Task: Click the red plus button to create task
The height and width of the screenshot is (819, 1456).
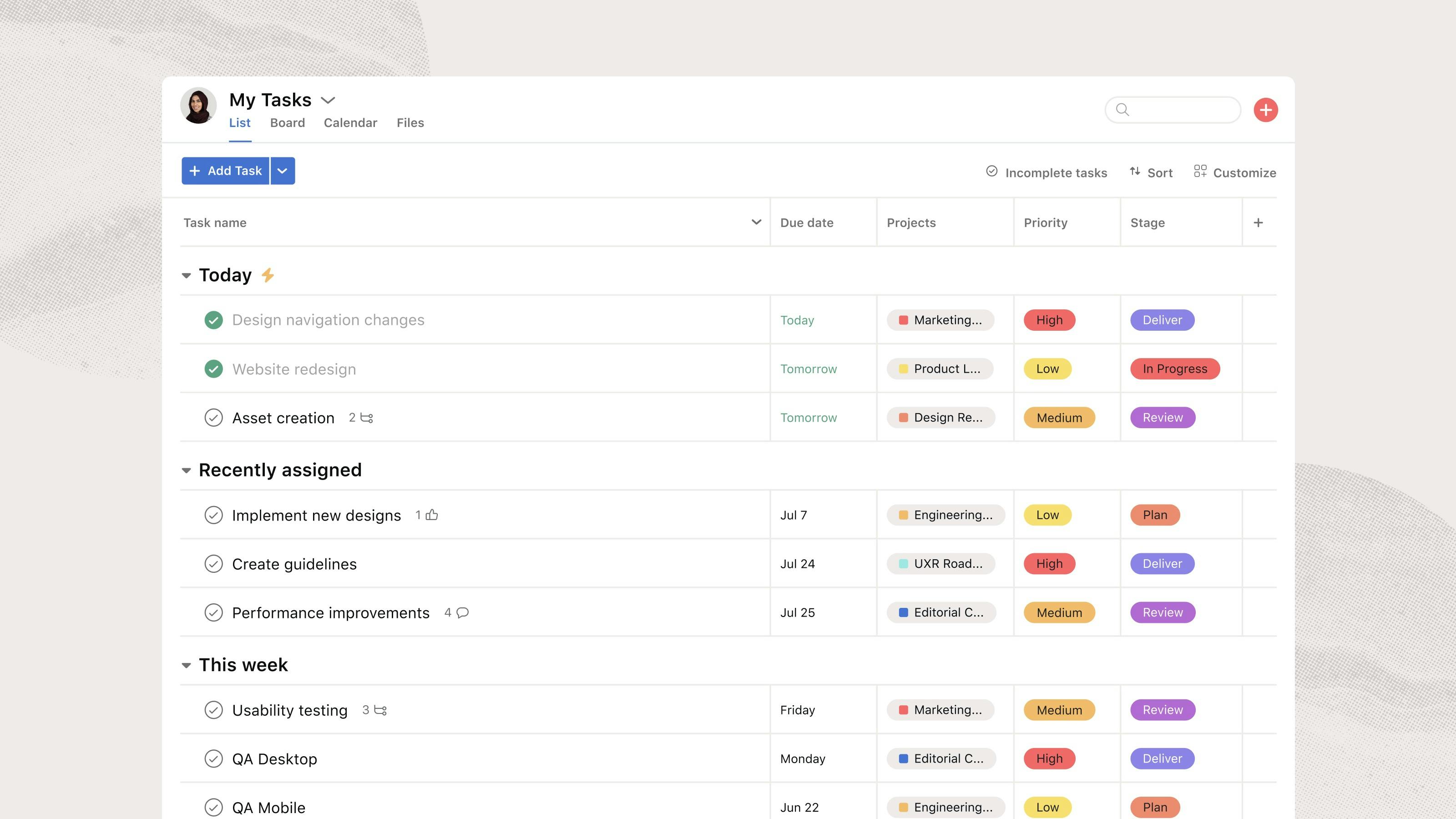Action: coord(1265,109)
